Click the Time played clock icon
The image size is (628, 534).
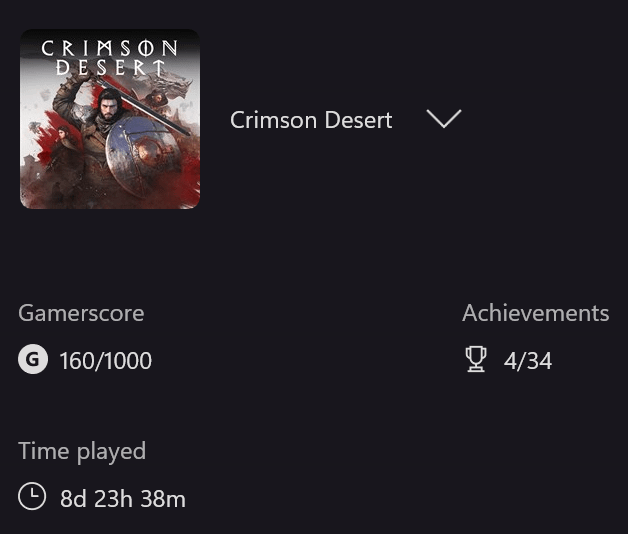(x=32, y=497)
